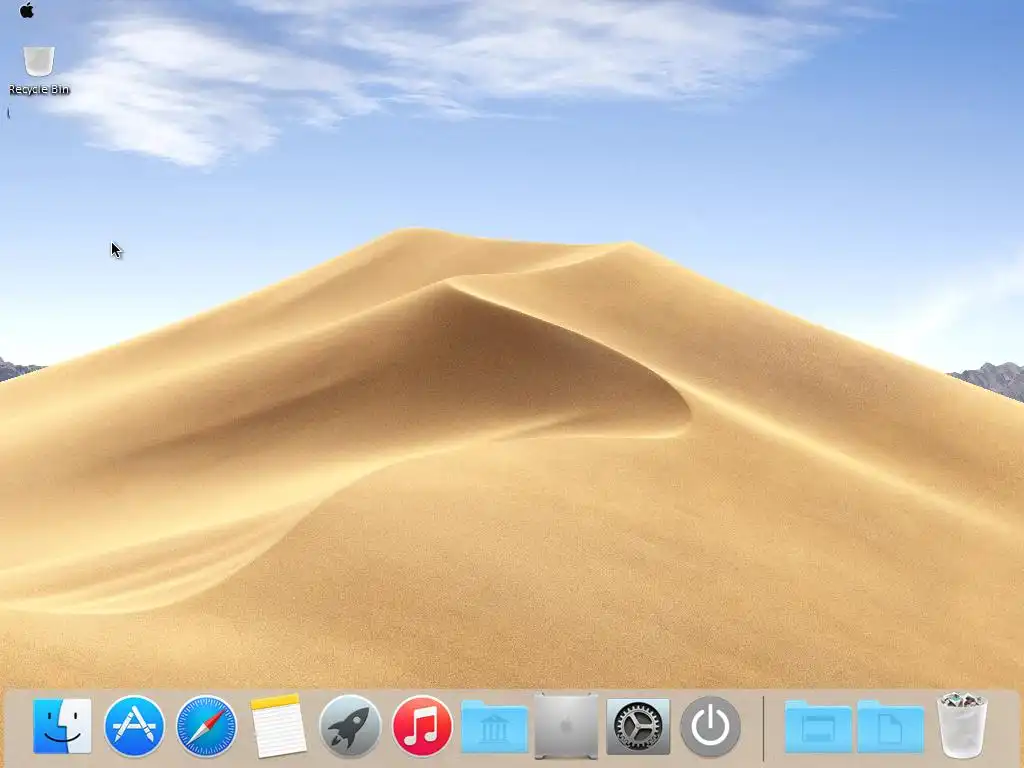This screenshot has width=1024, height=768.
Task: Open the Apple menu logo
Action: (27, 10)
